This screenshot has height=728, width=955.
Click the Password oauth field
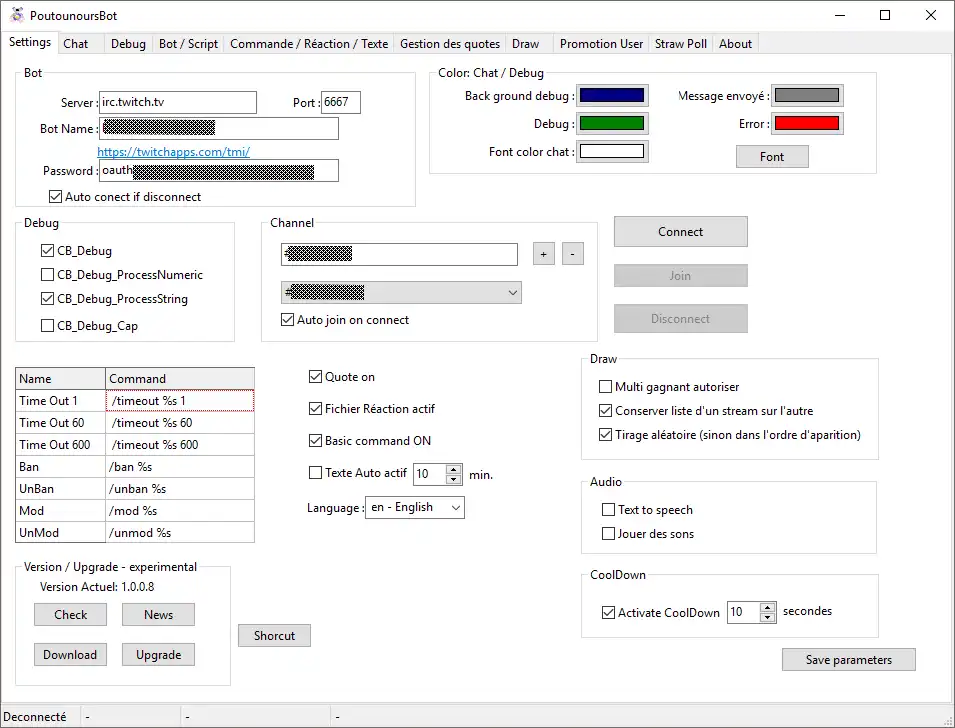tap(219, 171)
